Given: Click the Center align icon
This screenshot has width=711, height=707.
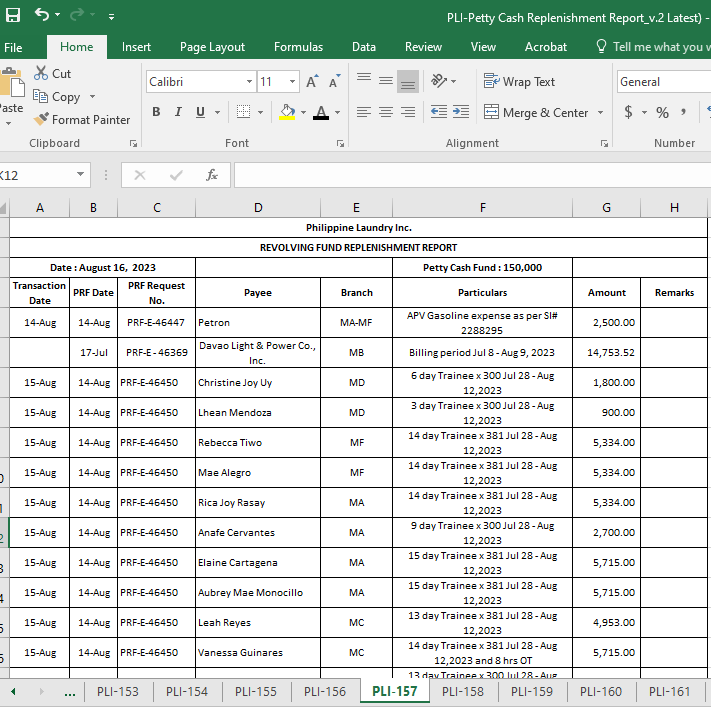Looking at the screenshot, I should [x=385, y=112].
